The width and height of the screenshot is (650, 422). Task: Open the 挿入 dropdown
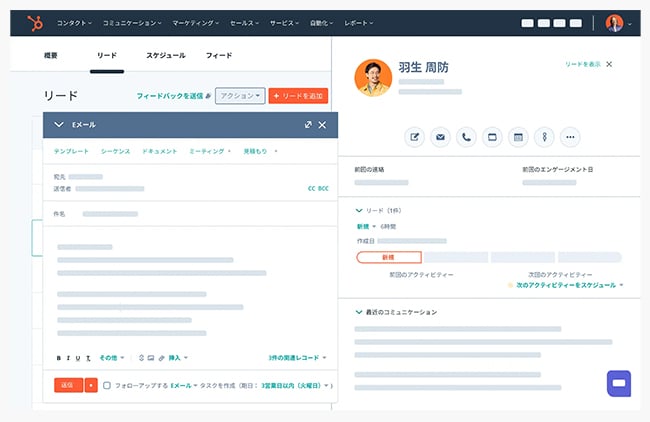pos(178,358)
